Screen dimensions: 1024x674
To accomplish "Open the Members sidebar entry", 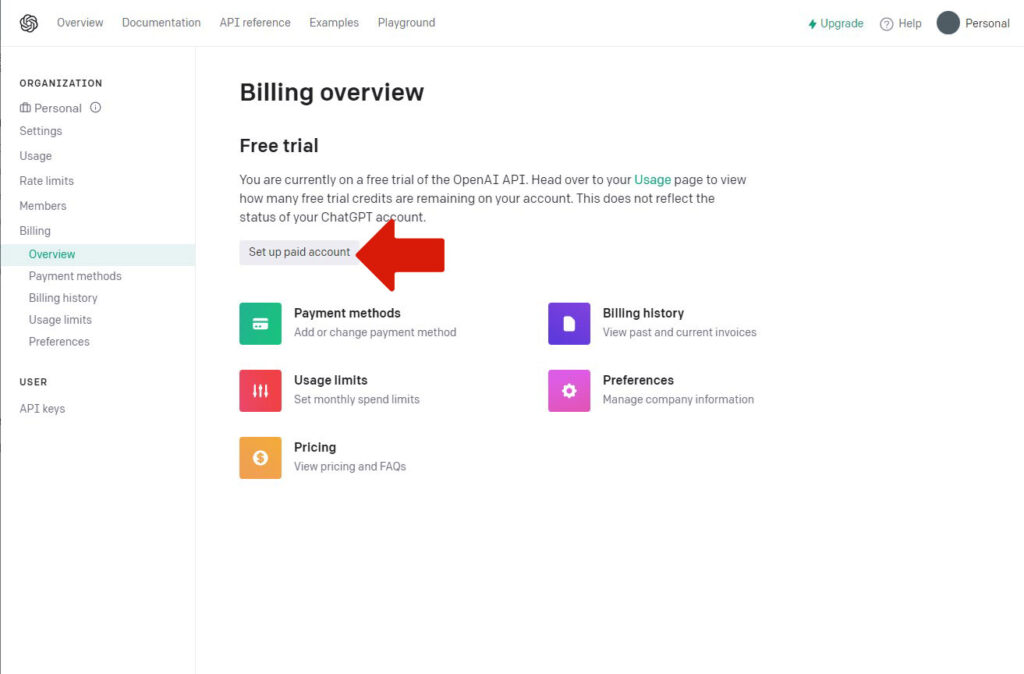I will pyautogui.click(x=43, y=206).
